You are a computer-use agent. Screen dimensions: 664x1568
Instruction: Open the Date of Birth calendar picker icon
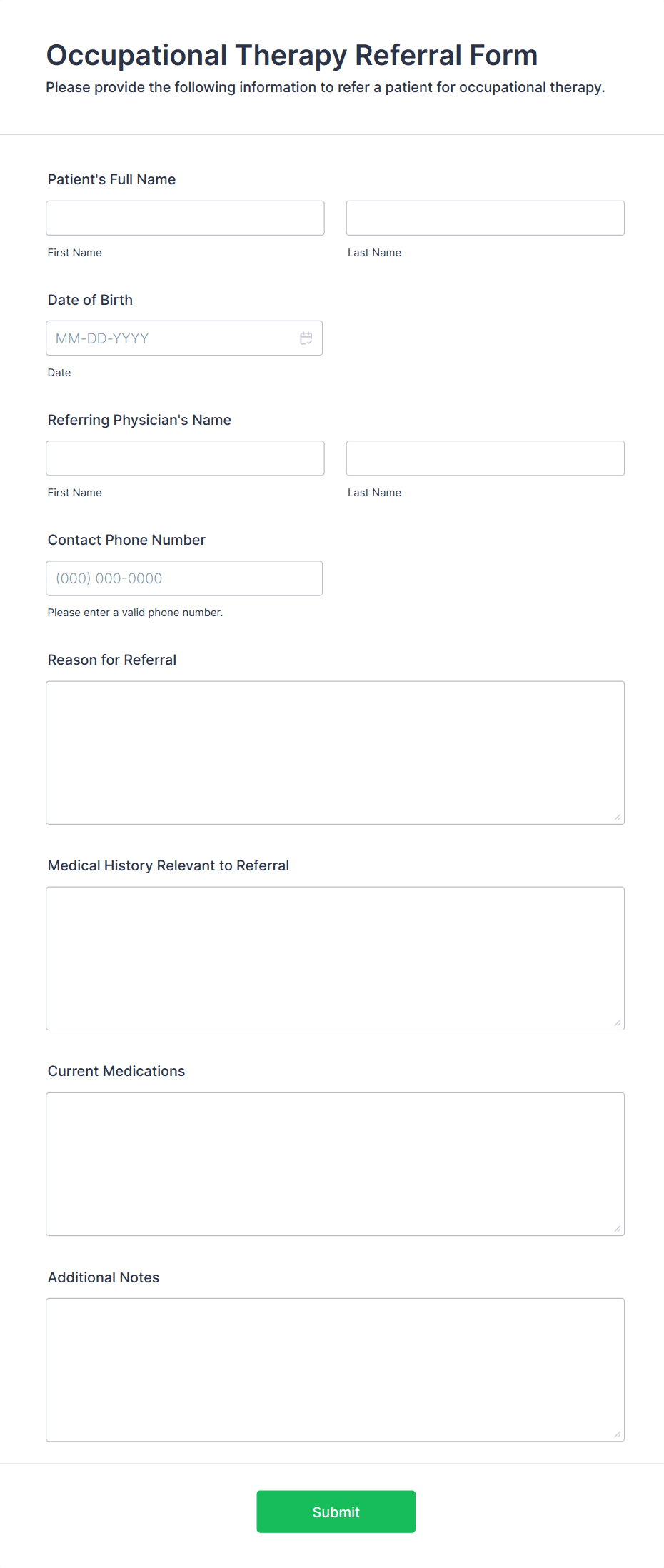[306, 338]
